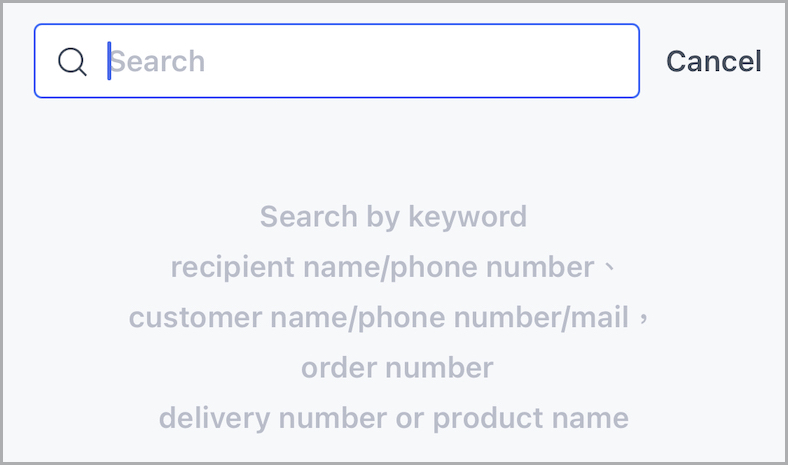Click the 'delivery number or product name' hint
Image resolution: width=788 pixels, height=465 pixels.
click(394, 418)
